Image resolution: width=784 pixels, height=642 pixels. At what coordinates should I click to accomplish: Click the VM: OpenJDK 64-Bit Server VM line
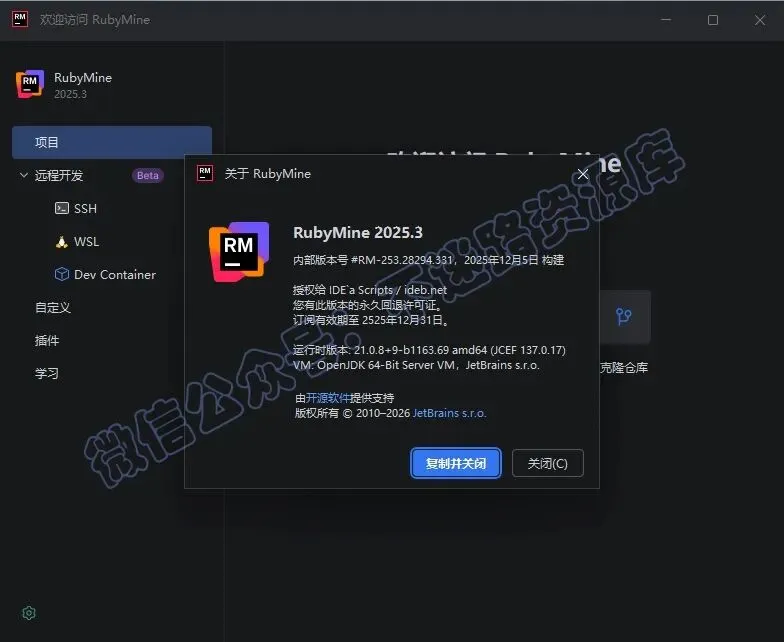(x=416, y=365)
